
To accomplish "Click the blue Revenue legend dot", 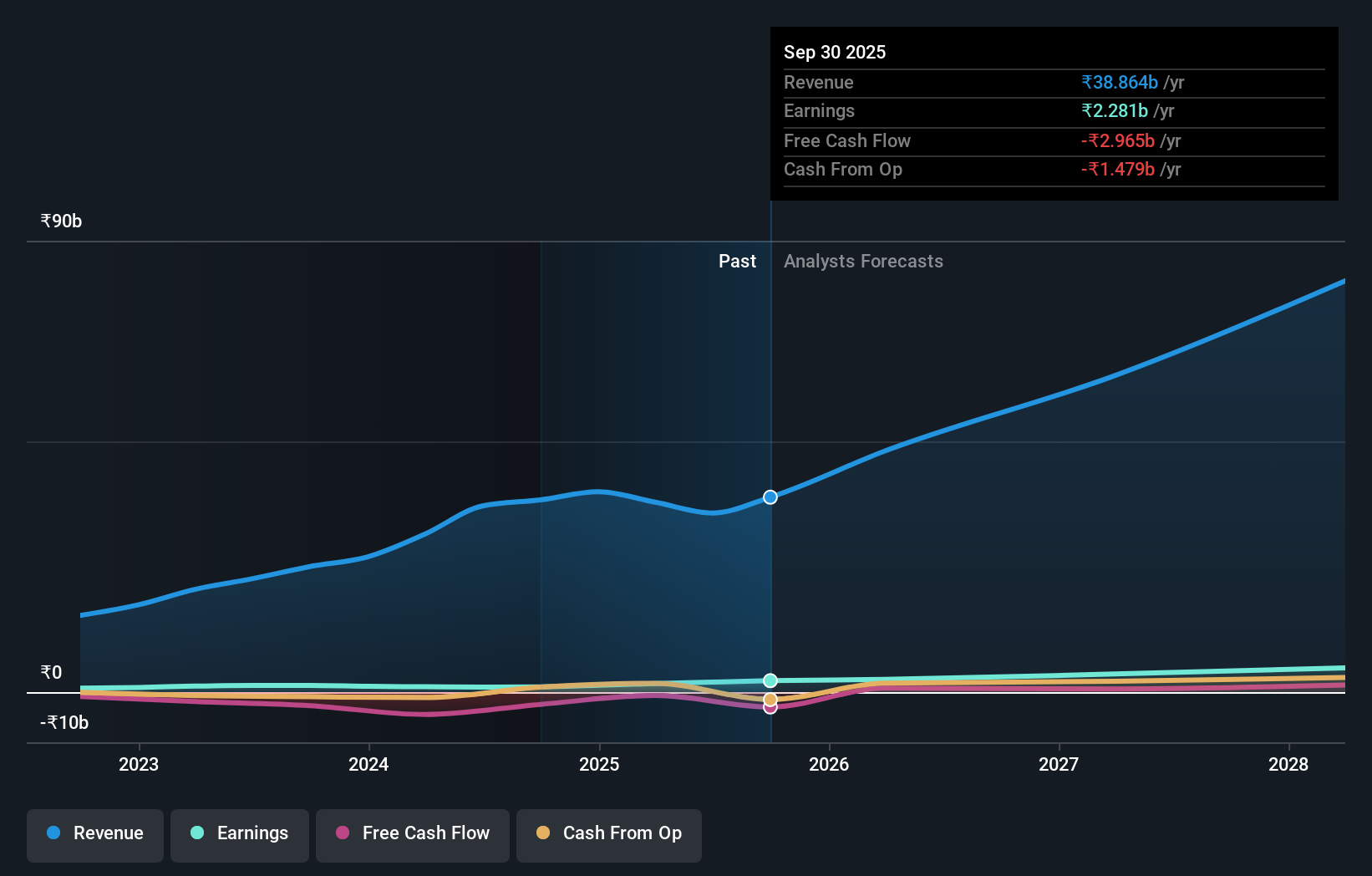I will click(x=54, y=833).
